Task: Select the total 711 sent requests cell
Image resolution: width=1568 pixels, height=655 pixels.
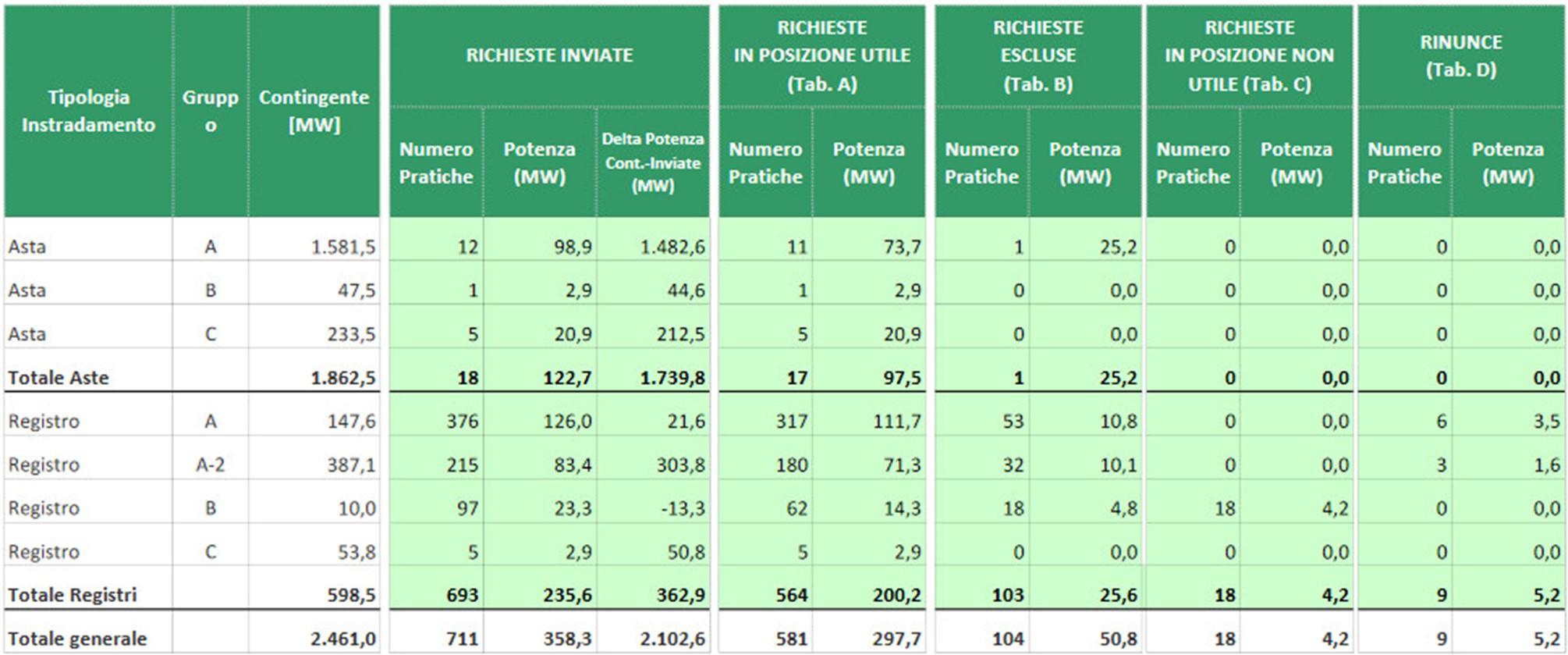Action: coord(462,639)
